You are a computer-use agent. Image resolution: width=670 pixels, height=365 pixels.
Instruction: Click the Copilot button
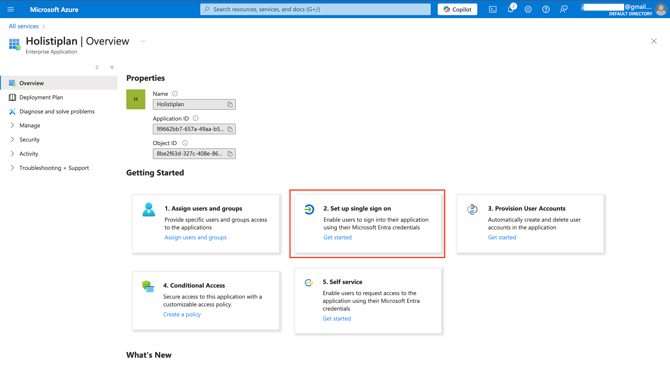click(x=457, y=9)
